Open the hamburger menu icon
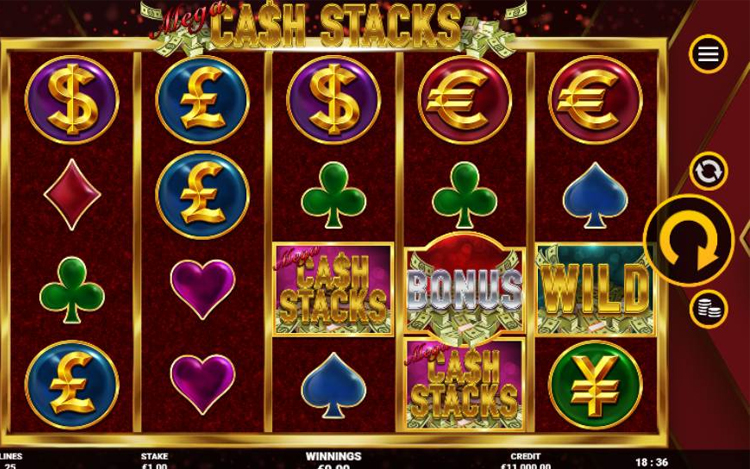This screenshot has width=750, height=469. tap(708, 54)
